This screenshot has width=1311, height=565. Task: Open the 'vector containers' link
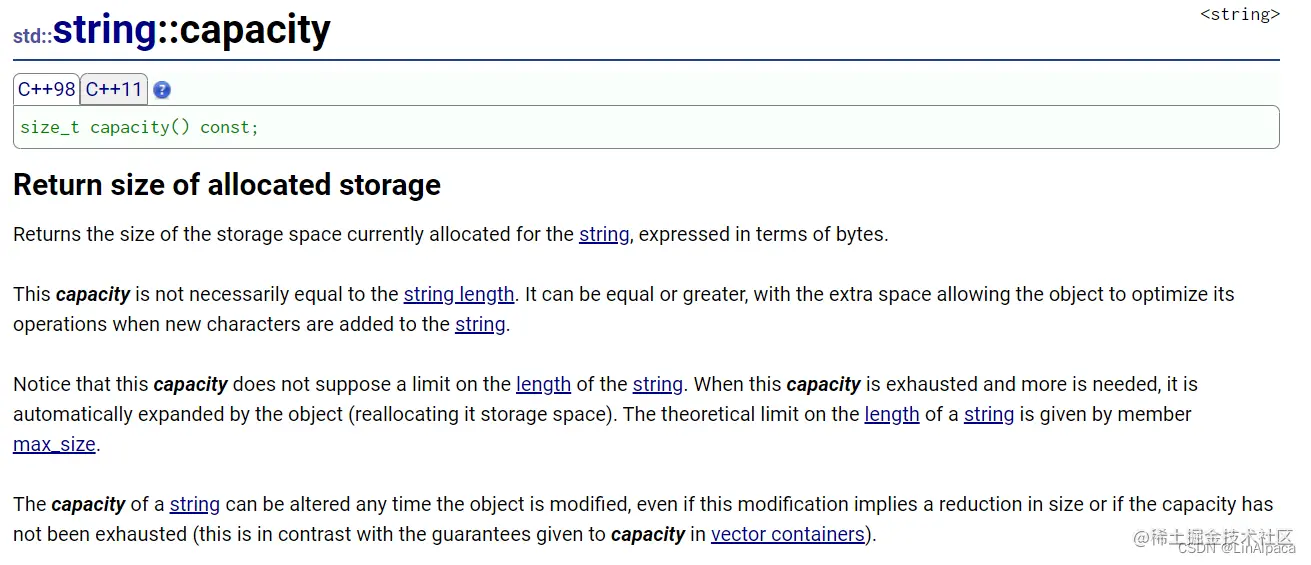(788, 534)
